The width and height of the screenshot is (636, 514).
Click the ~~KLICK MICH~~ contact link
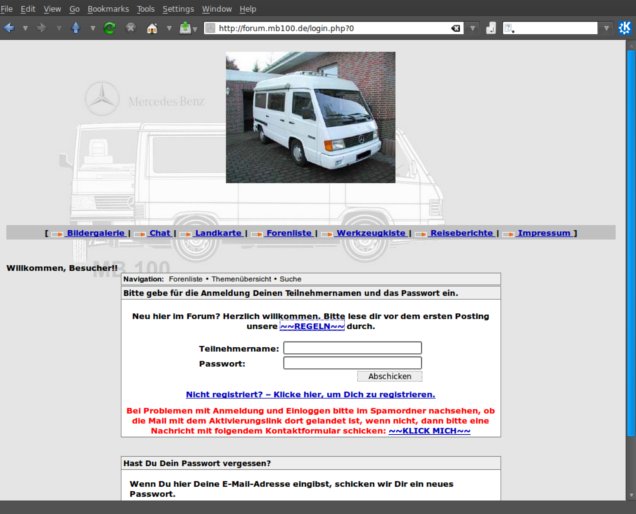point(430,431)
